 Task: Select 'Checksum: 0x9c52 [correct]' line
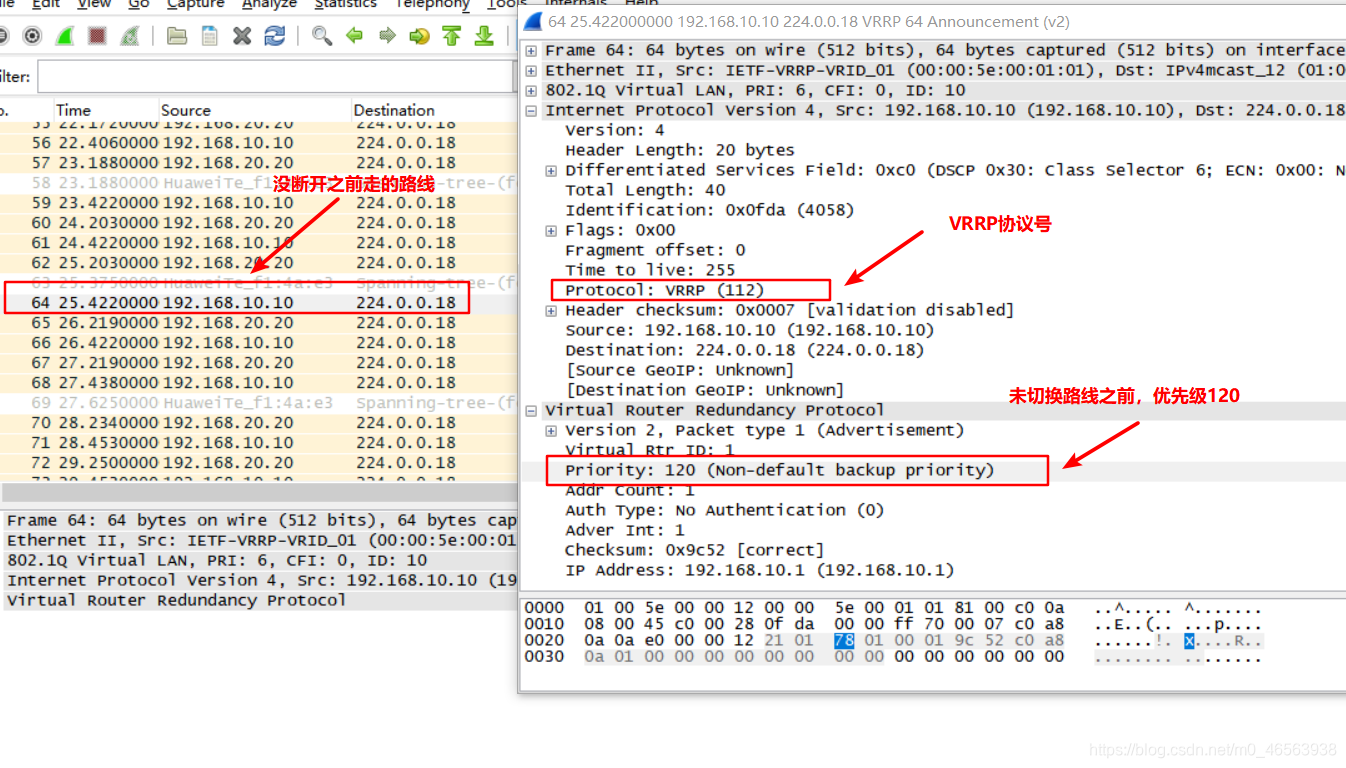[x=695, y=550]
